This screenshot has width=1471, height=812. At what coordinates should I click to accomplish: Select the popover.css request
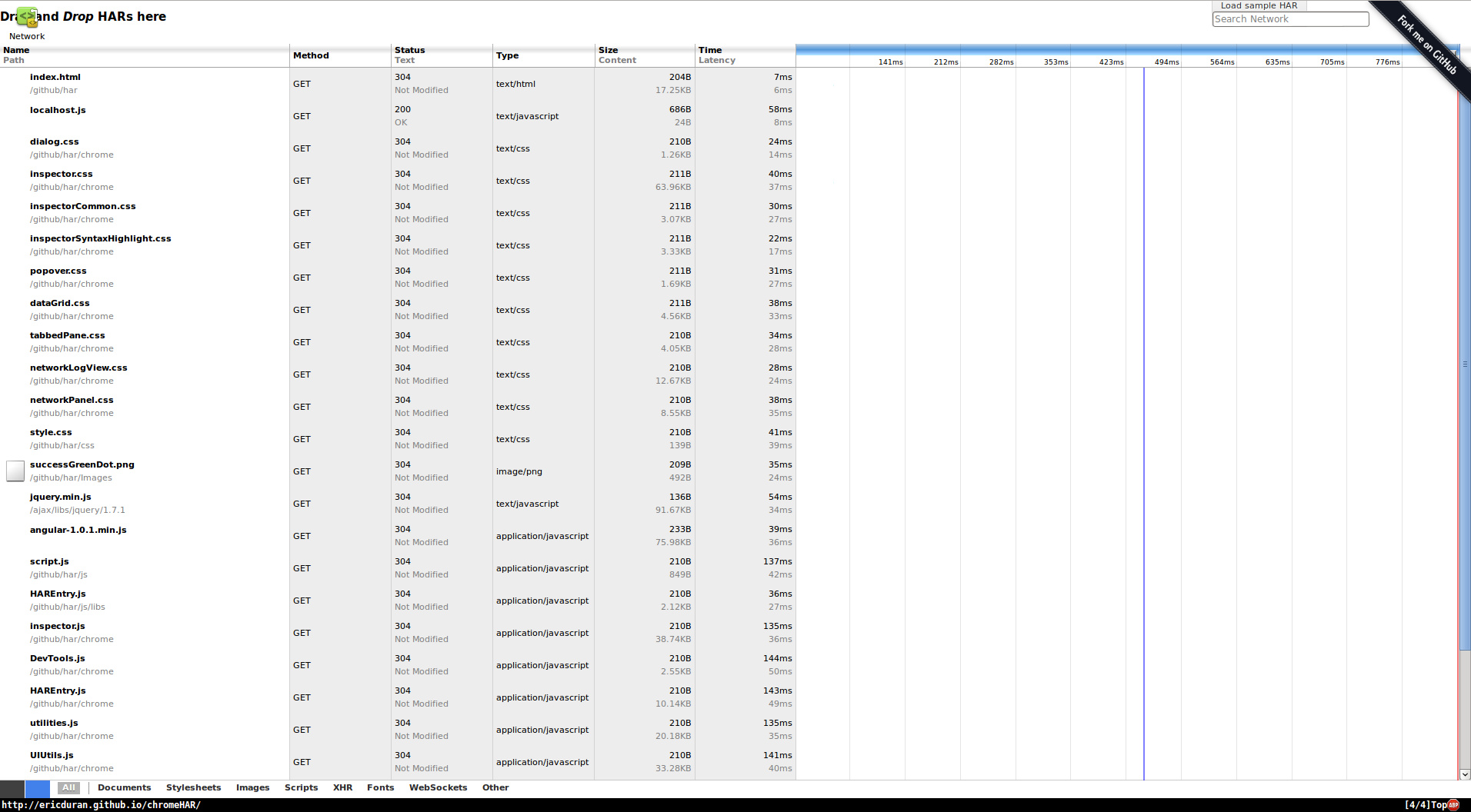click(58, 271)
